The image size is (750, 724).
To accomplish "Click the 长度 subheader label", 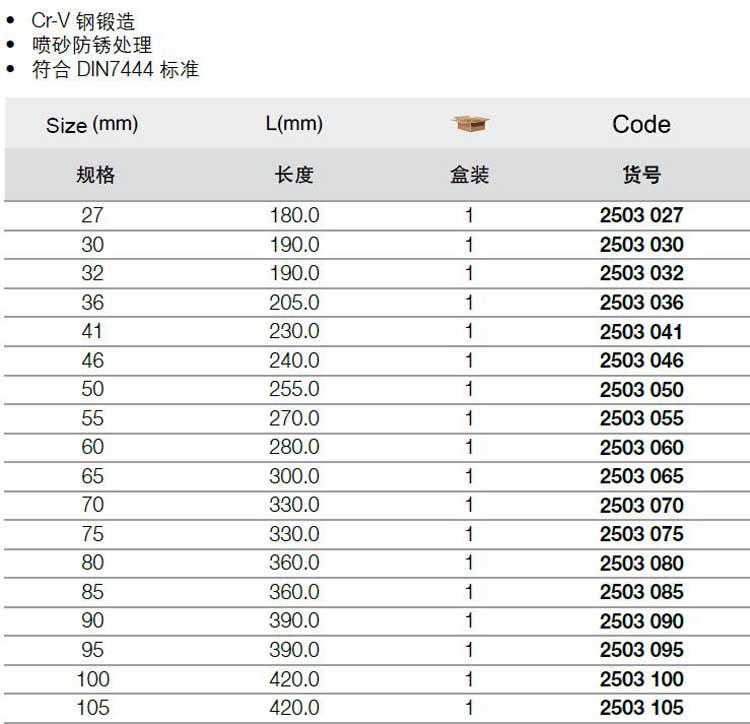I will coord(294,175).
